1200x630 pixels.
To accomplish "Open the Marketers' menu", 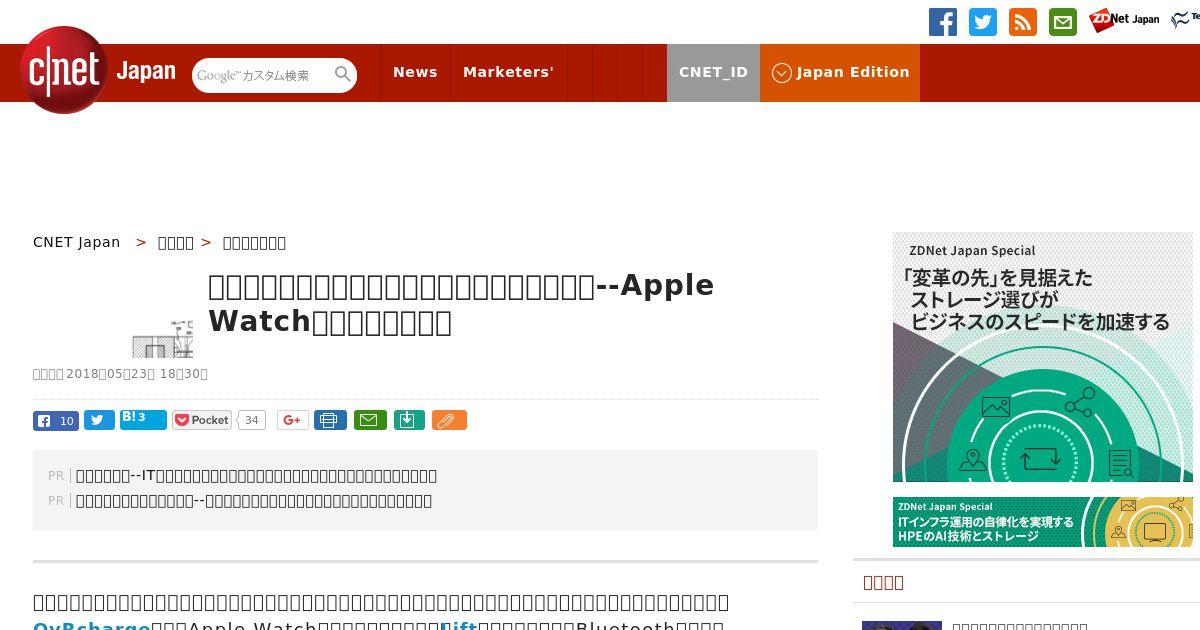I will [508, 72].
